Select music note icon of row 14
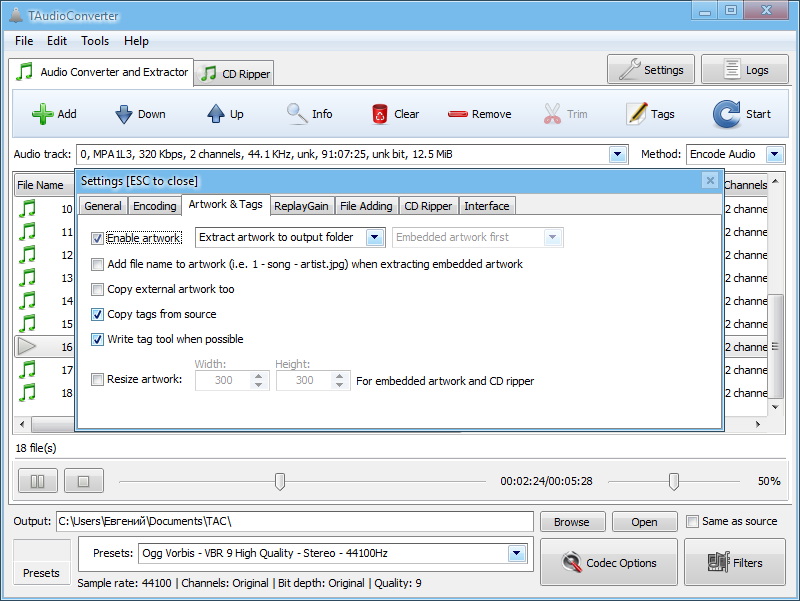The image size is (800, 601). tap(28, 300)
